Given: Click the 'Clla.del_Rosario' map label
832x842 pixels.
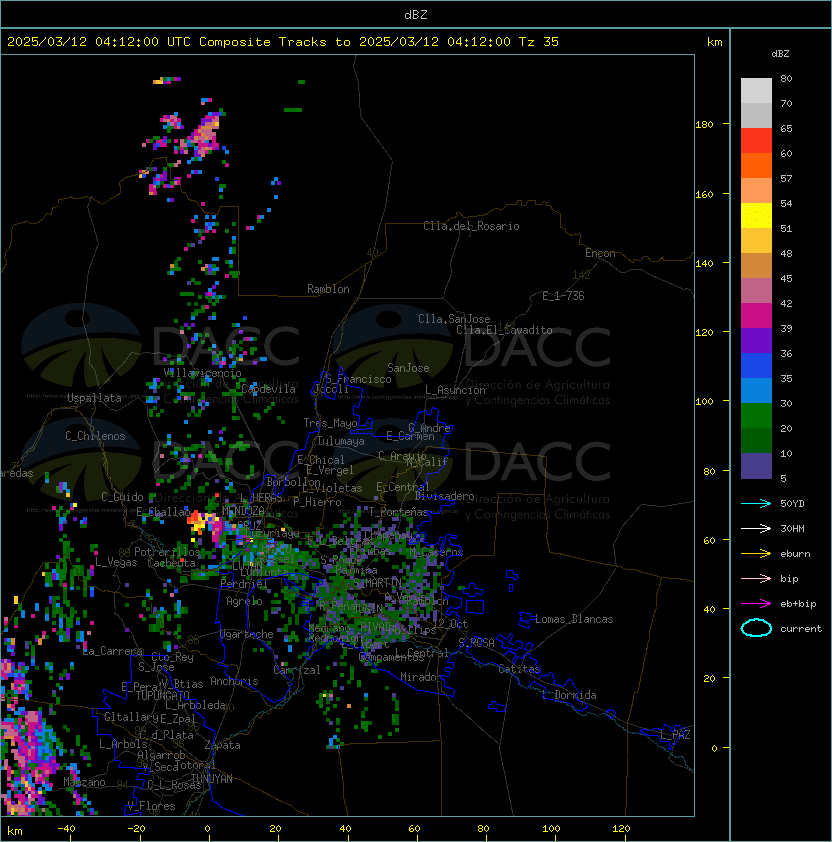Looking at the screenshot, I should pos(471,226).
